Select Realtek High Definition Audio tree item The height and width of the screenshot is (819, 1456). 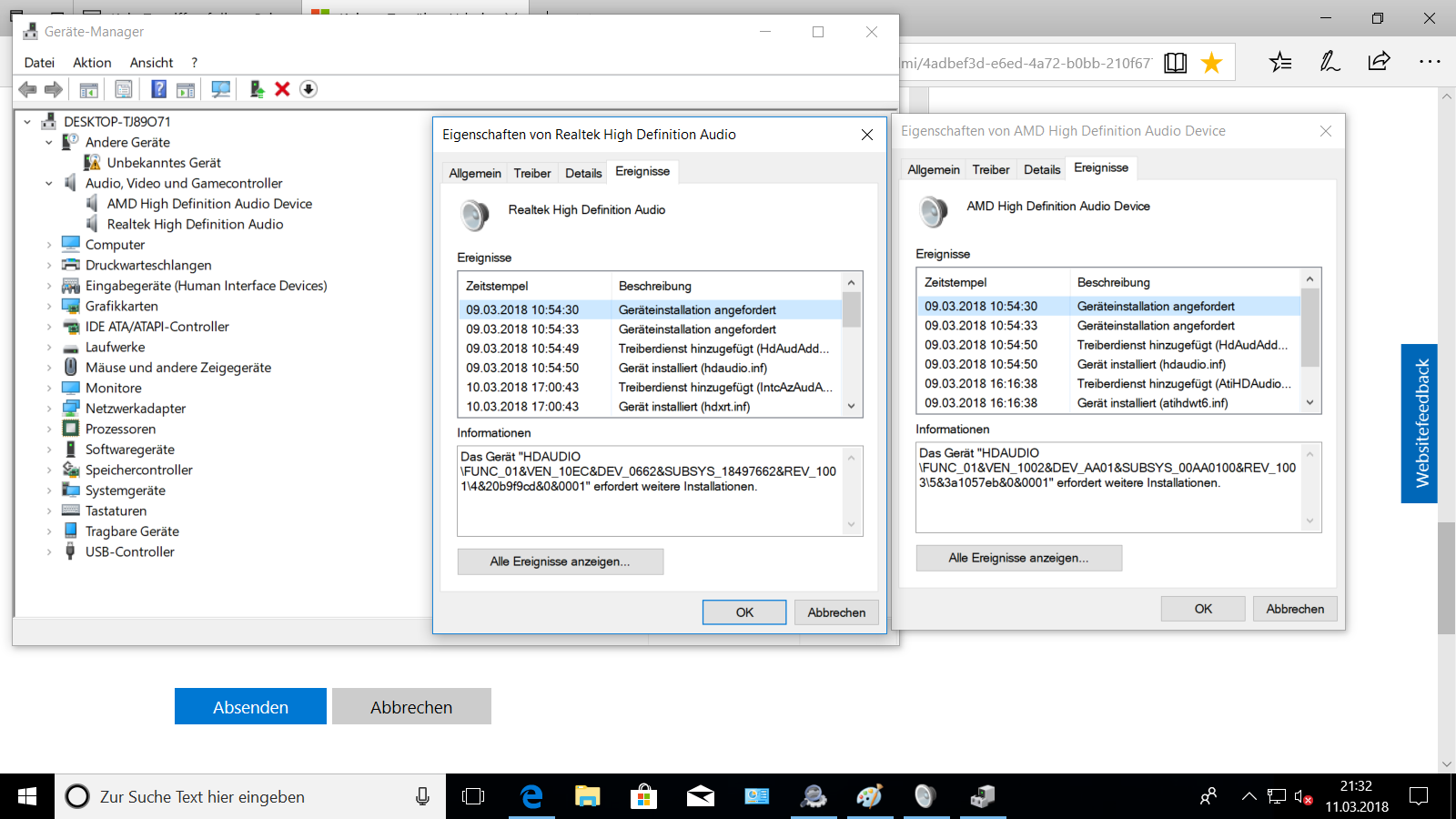pyautogui.click(x=195, y=225)
